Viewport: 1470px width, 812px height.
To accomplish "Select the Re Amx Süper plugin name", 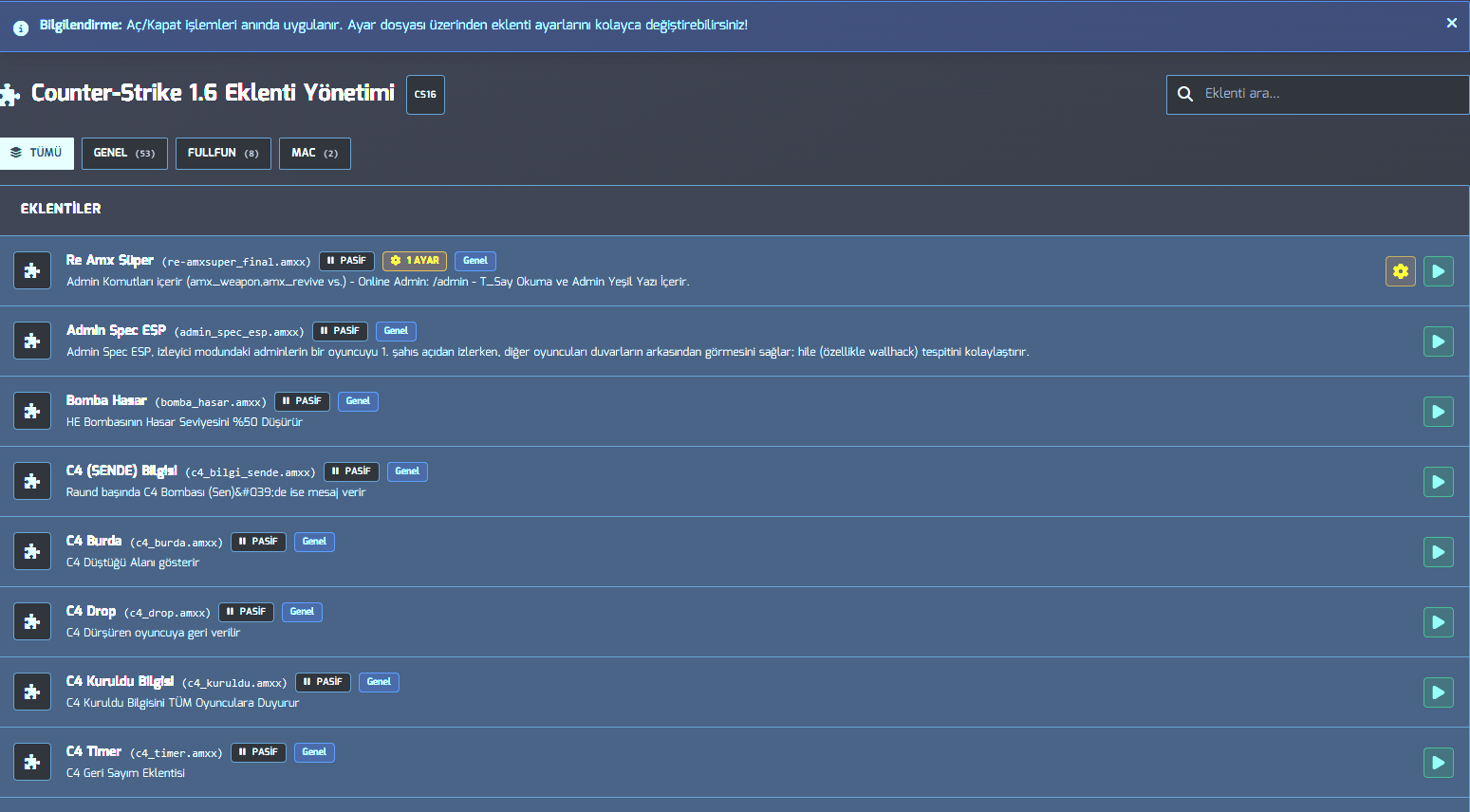I will coord(110,260).
